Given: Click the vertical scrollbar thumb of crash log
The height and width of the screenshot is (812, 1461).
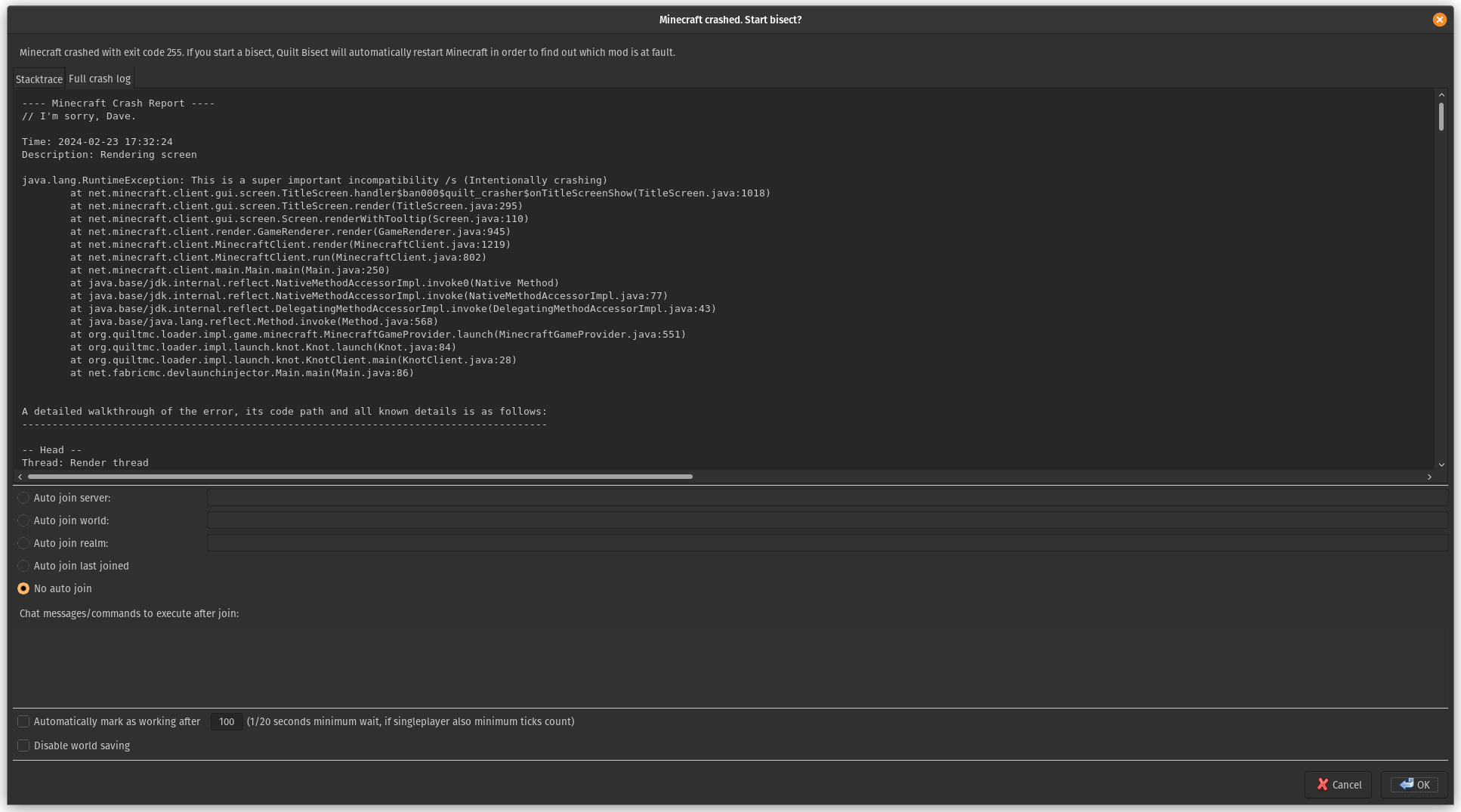Looking at the screenshot, I should pos(1441,116).
